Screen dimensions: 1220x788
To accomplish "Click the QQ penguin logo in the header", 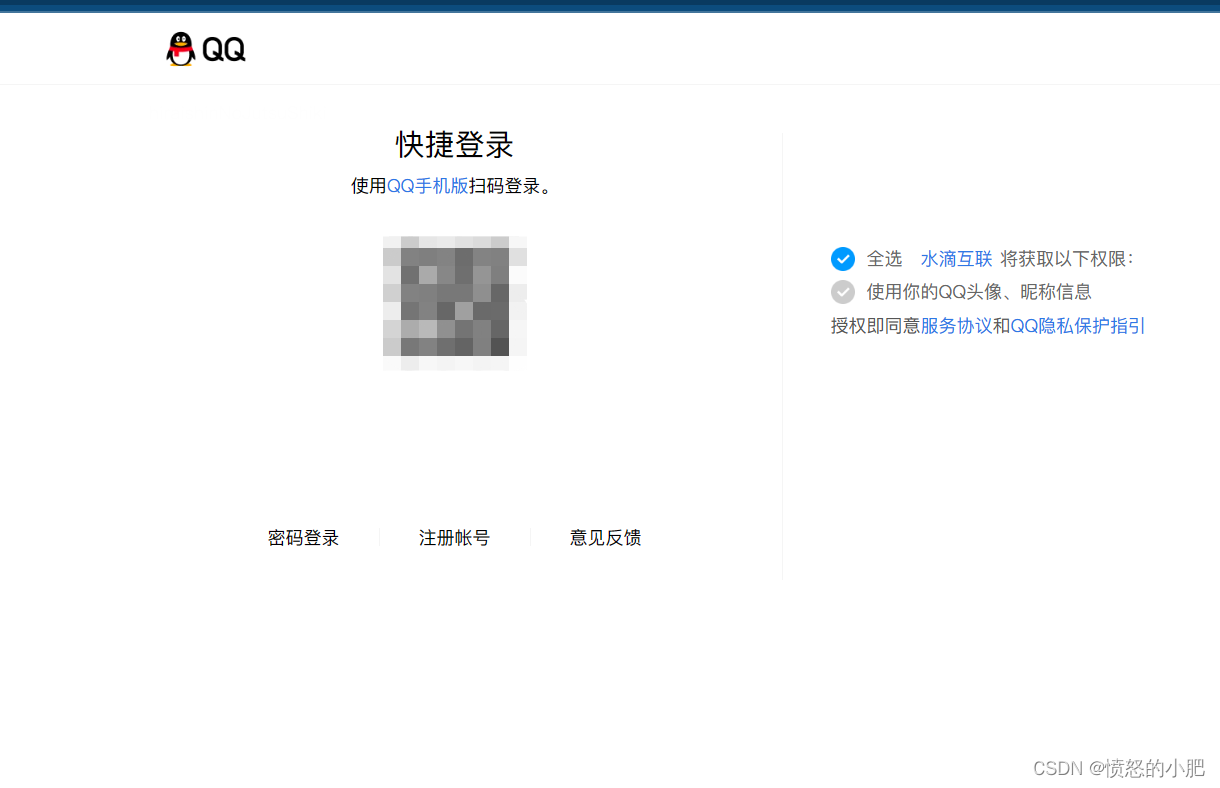I will 181,48.
